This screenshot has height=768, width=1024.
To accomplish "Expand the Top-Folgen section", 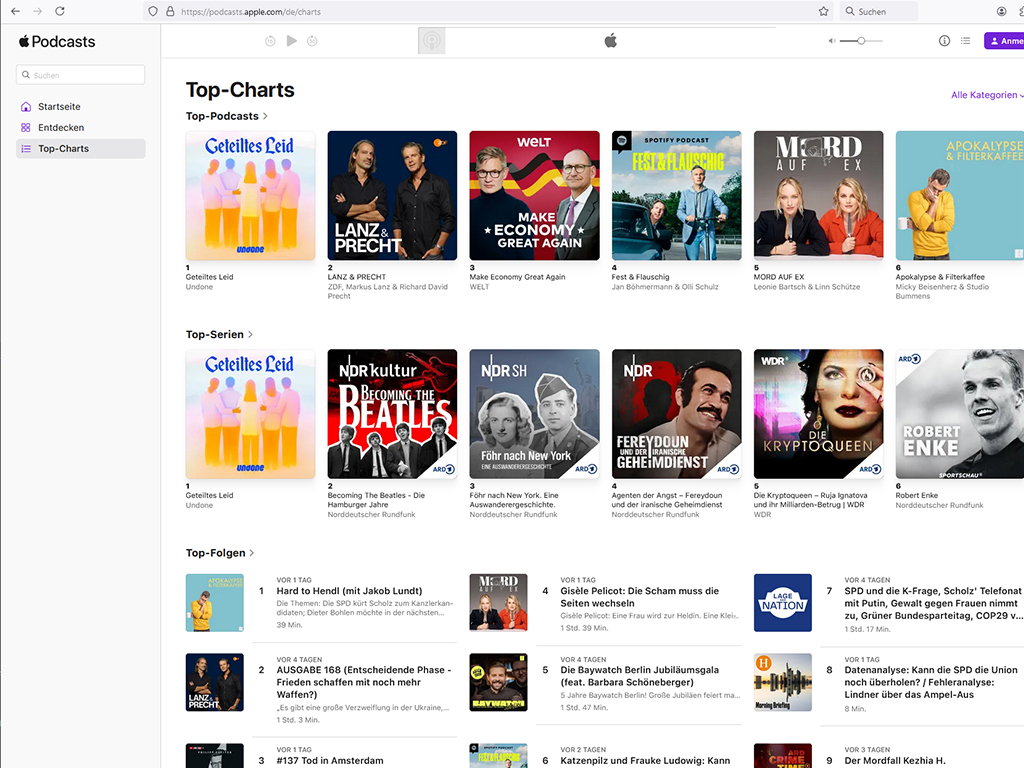I will click(220, 552).
